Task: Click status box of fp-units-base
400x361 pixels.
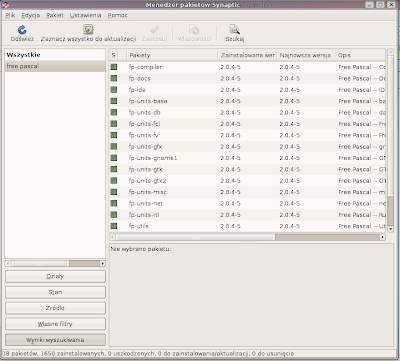Action: pos(114,101)
